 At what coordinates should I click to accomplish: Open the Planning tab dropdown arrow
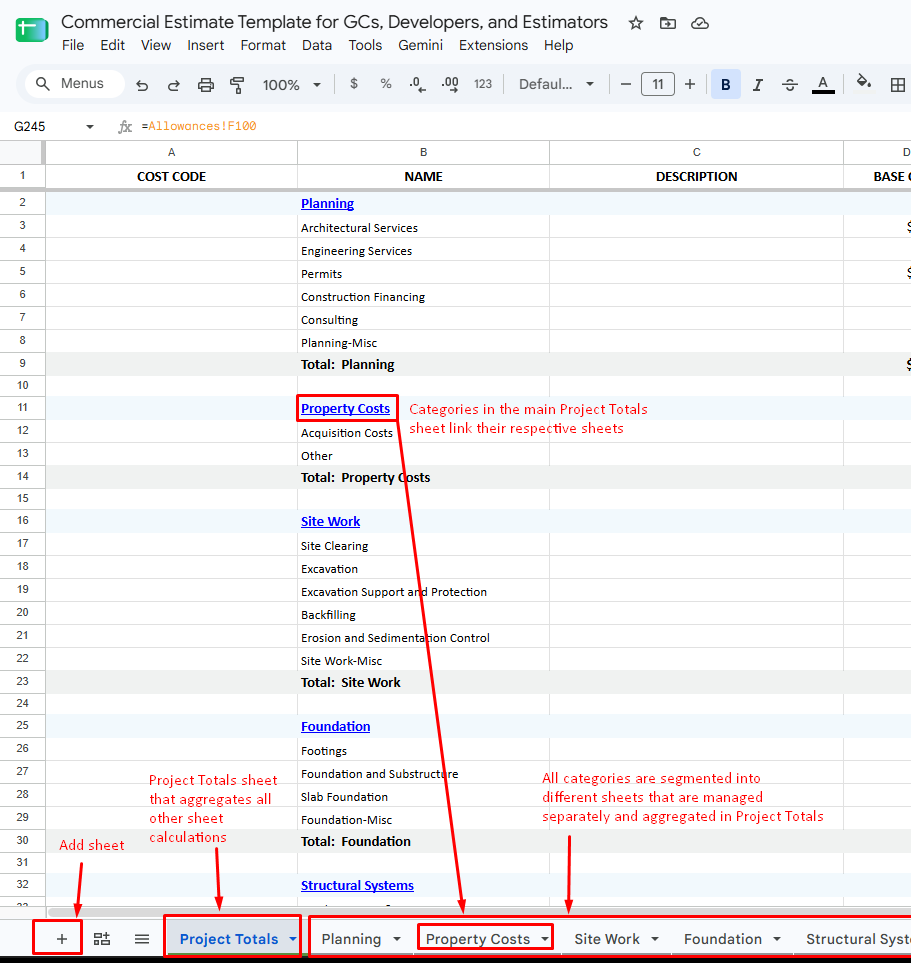397,939
